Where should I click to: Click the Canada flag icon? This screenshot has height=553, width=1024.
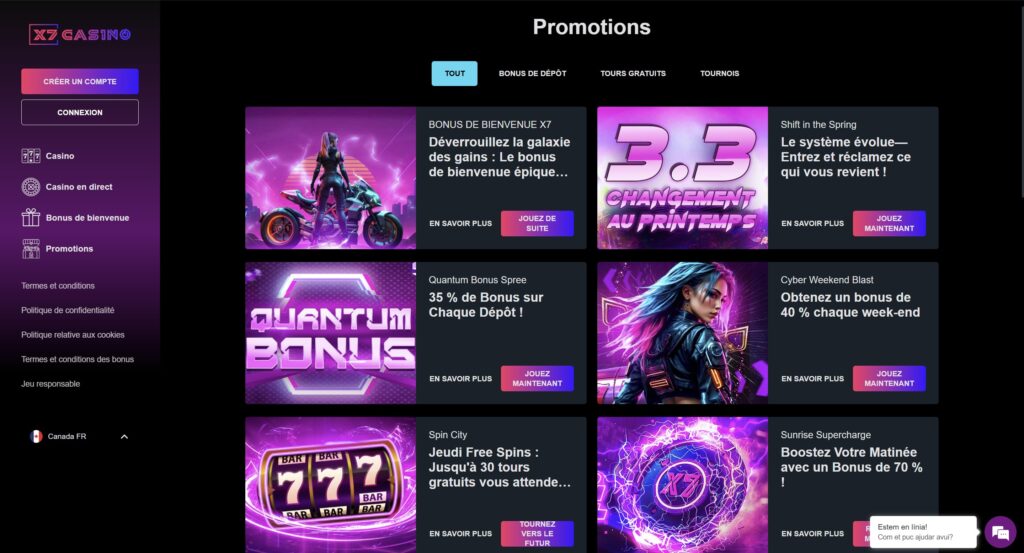(36, 436)
